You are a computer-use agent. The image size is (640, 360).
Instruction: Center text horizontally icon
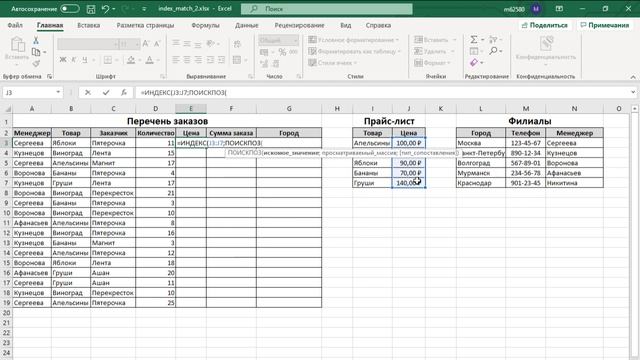(x=187, y=60)
